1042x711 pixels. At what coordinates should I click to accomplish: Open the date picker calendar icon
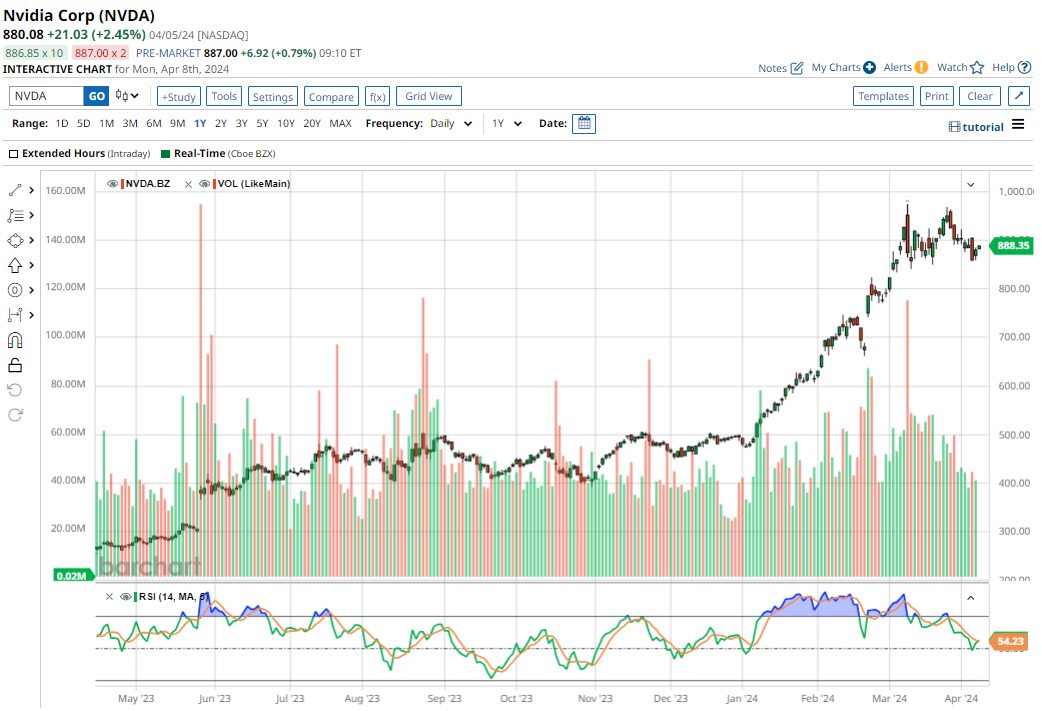[584, 124]
